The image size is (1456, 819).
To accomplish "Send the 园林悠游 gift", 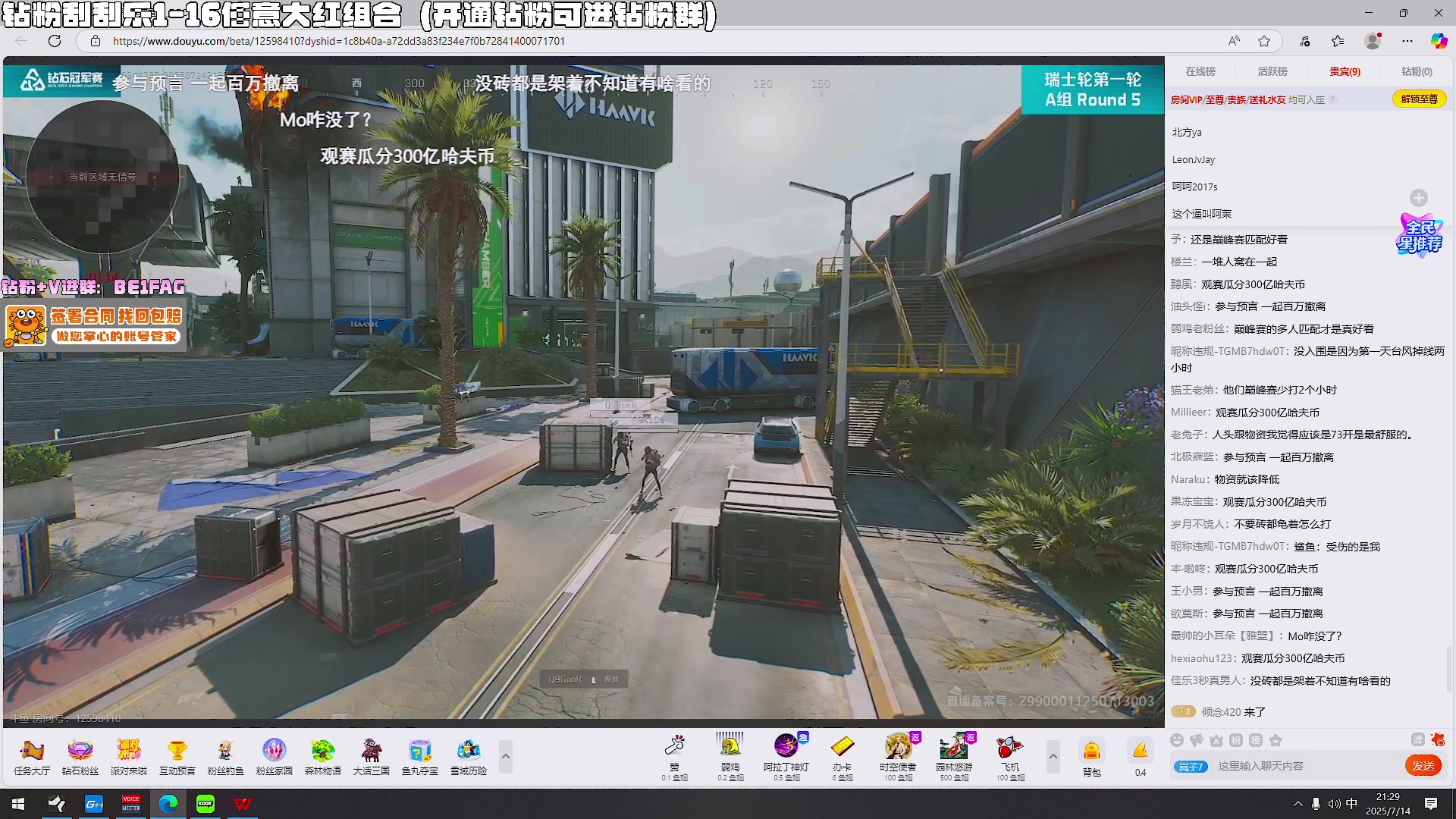I will (x=954, y=756).
